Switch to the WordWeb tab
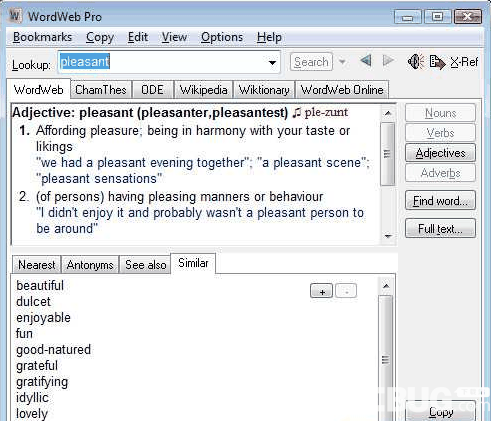Screen dimensions: 491x421 [39, 90]
